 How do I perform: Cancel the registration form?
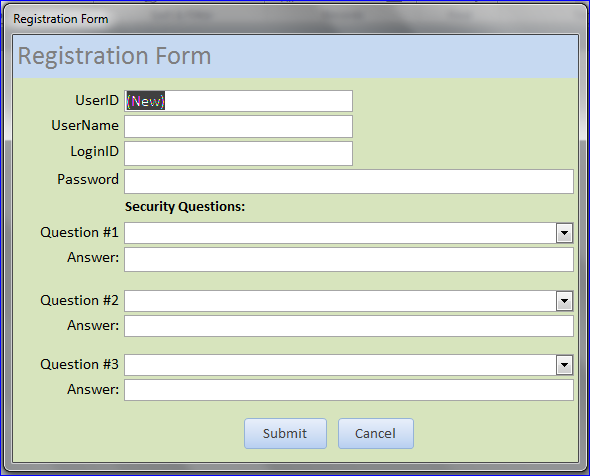pyautogui.click(x=376, y=433)
